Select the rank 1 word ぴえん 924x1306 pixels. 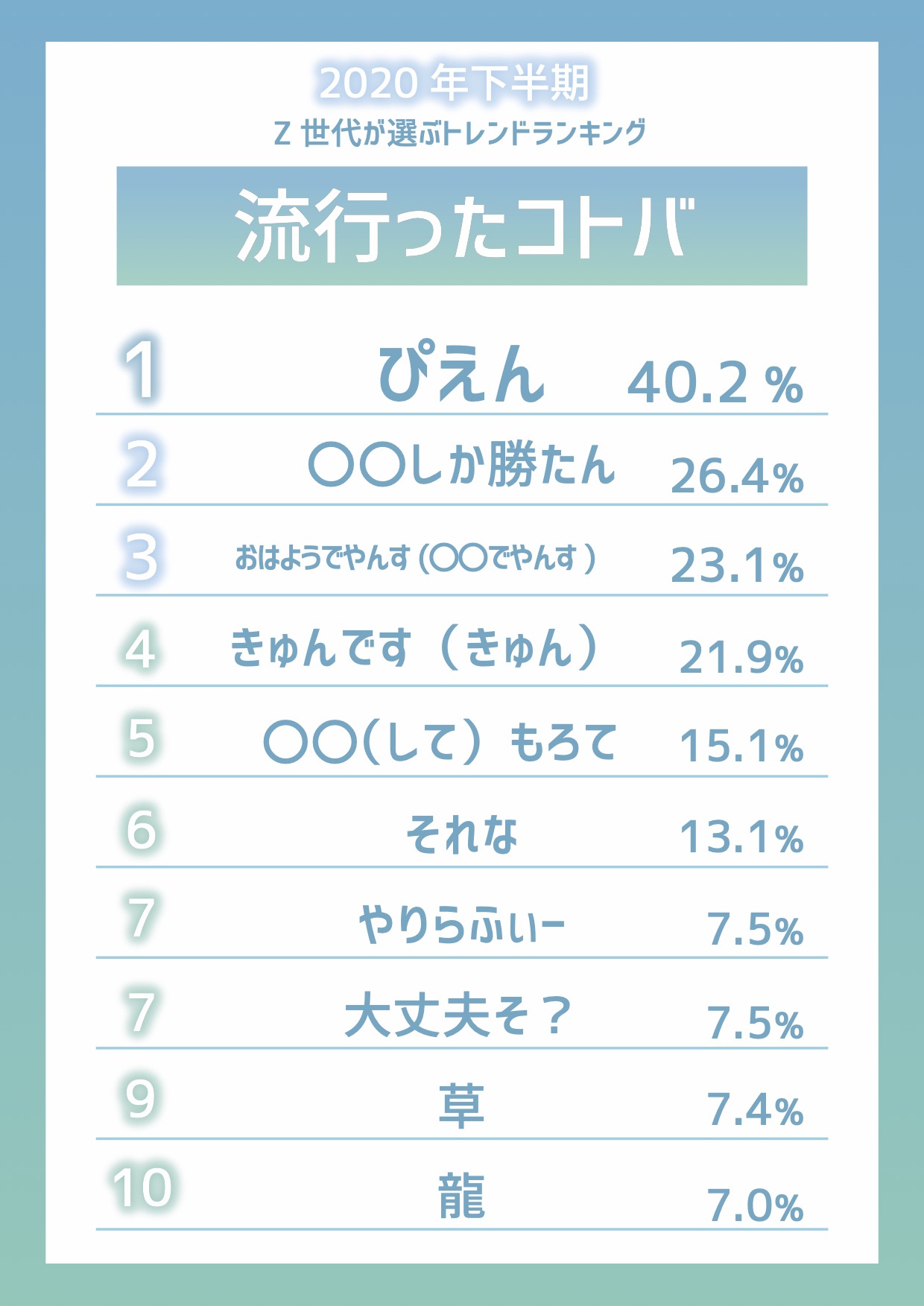click(x=462, y=373)
